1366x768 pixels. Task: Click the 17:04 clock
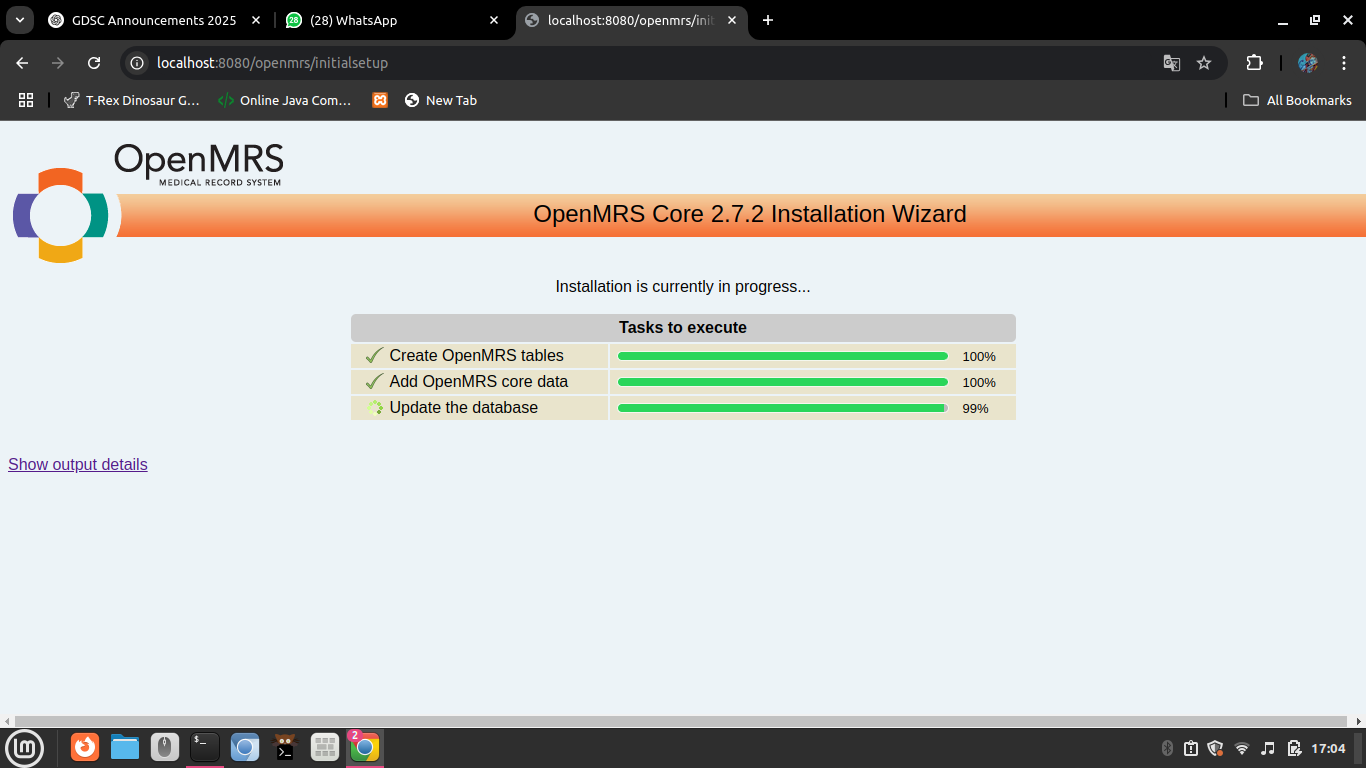click(x=1328, y=748)
